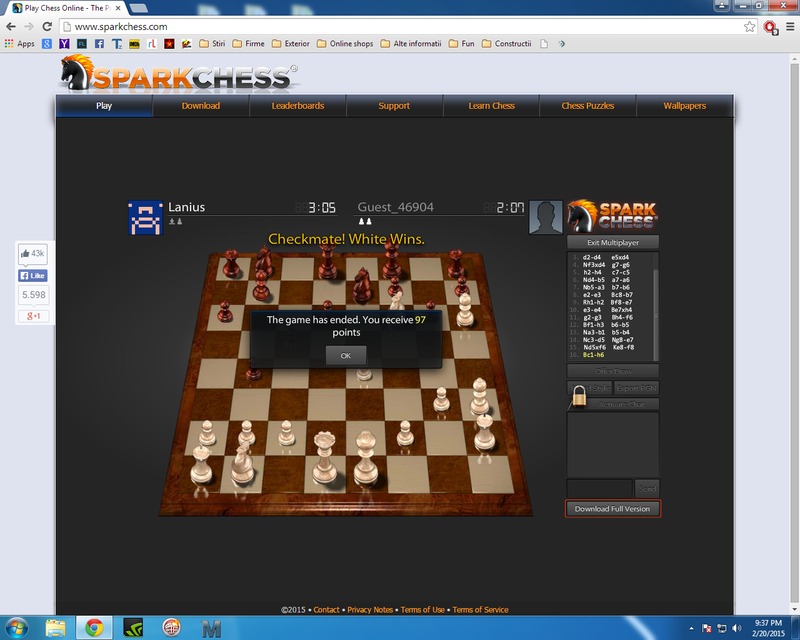Open File Explorer from the taskbar
This screenshot has height=640, width=800.
pyautogui.click(x=55, y=628)
